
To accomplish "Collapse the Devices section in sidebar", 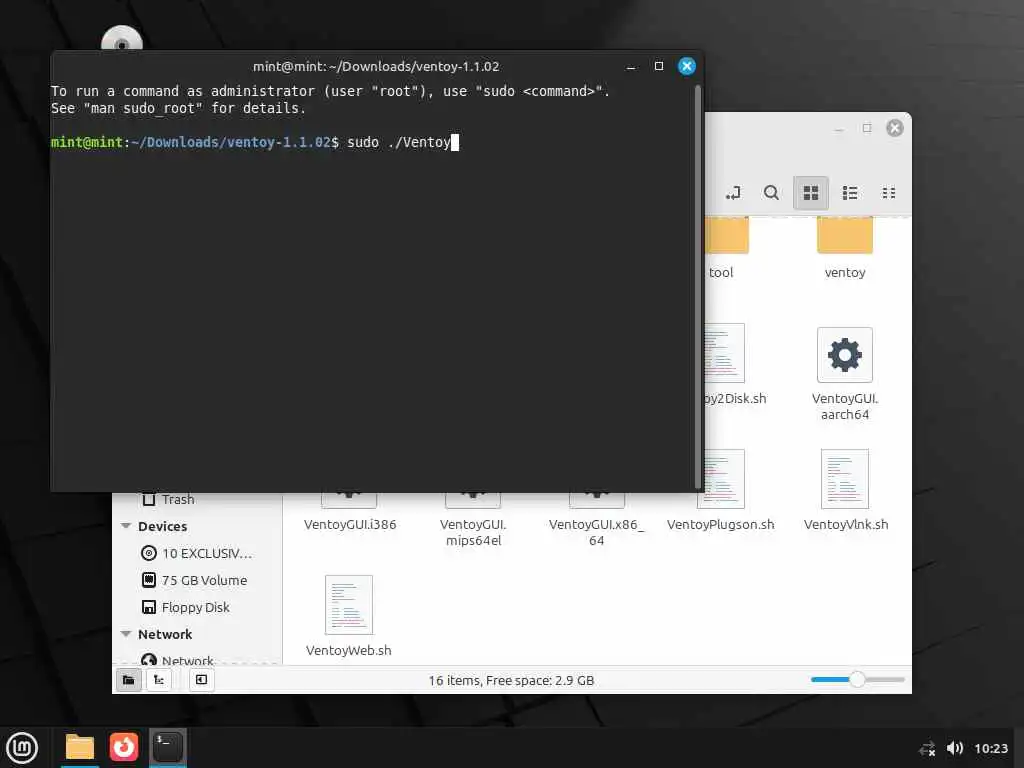I will (x=126, y=526).
